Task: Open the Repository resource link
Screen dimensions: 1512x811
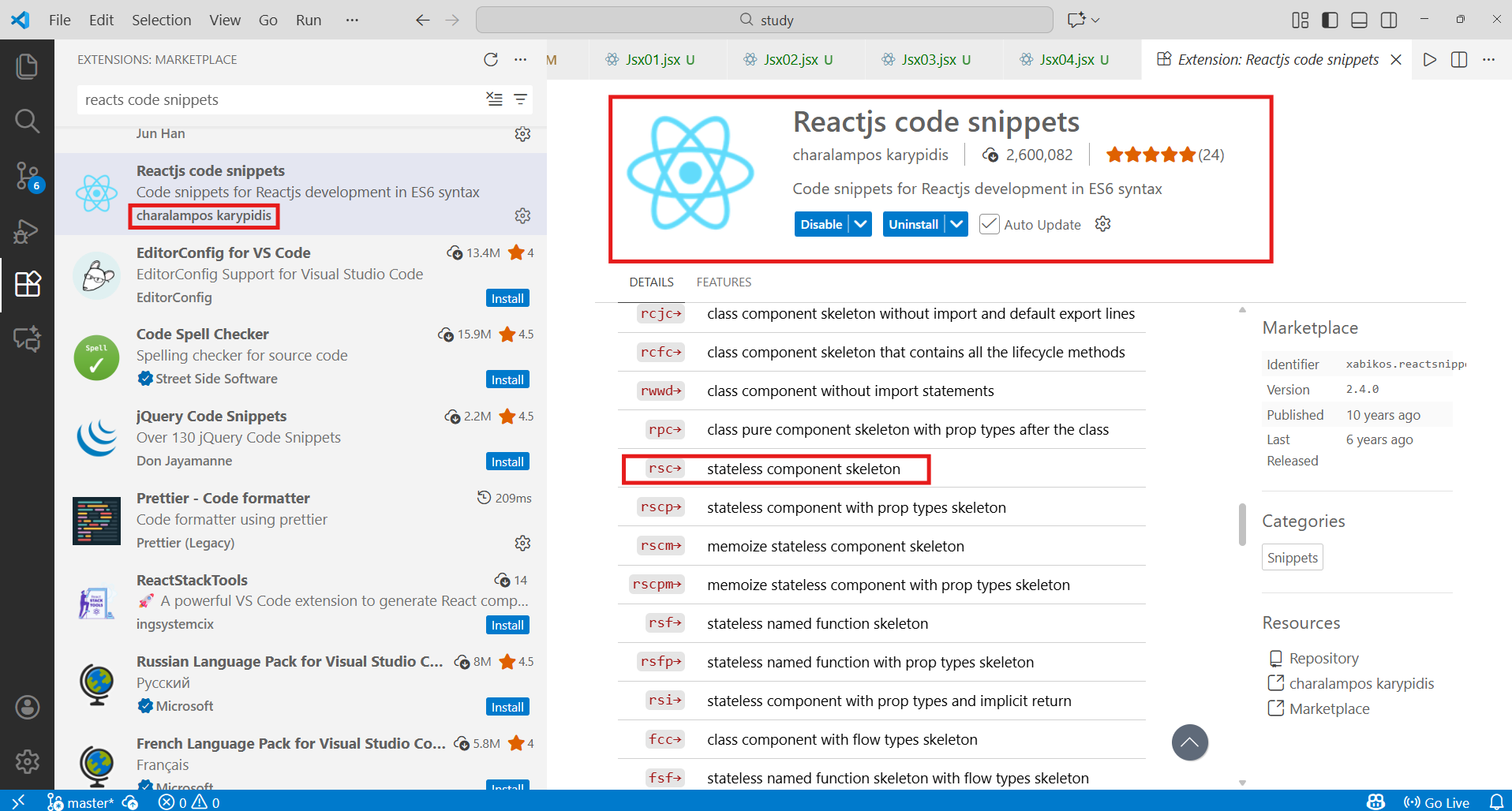Action: [x=1323, y=658]
